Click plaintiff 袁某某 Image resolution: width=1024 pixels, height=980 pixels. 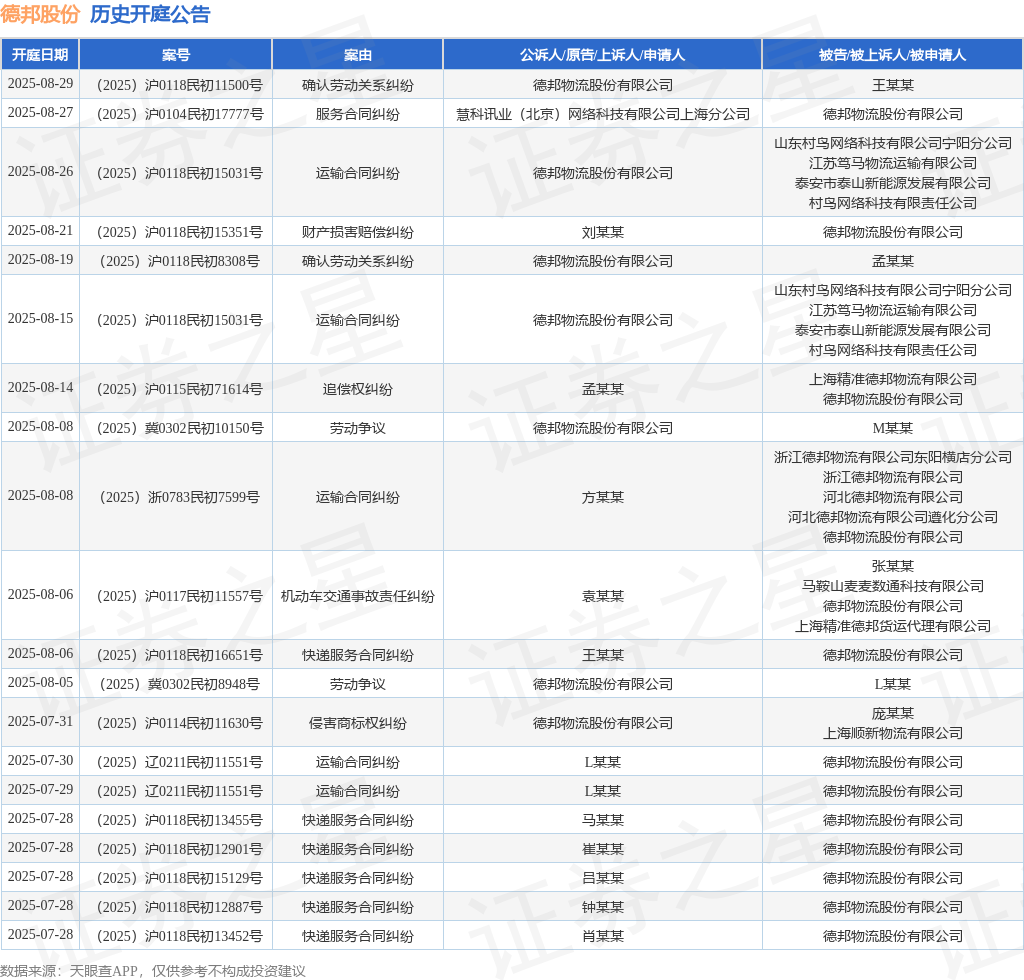click(602, 596)
